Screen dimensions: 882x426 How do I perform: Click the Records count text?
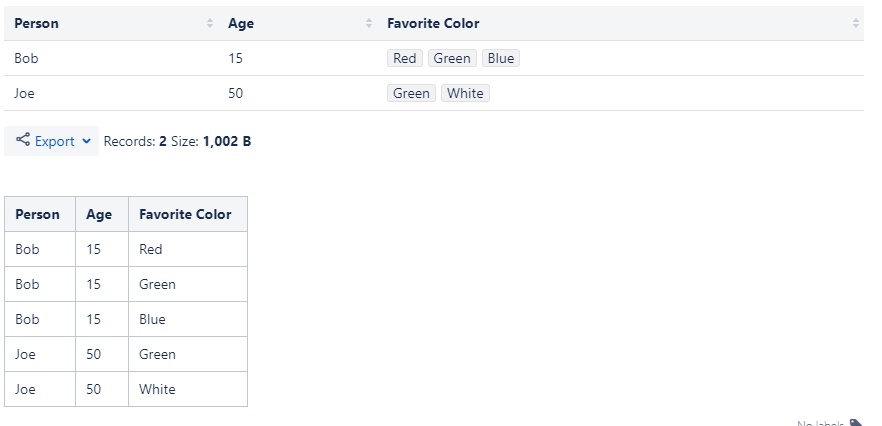click(x=135, y=141)
